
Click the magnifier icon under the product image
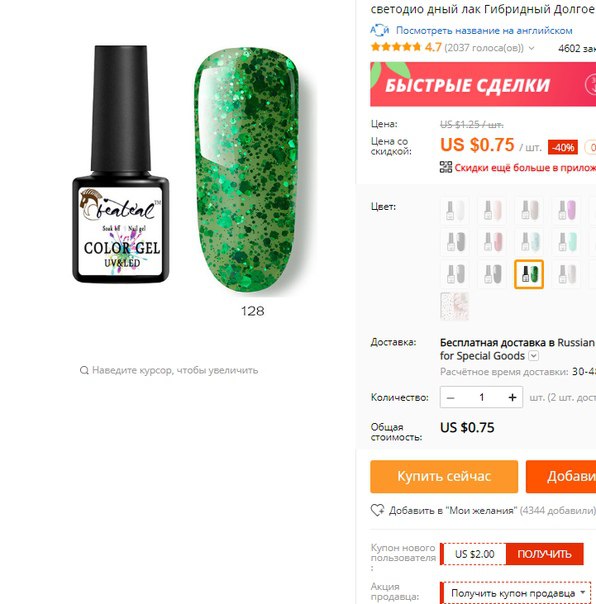[x=84, y=370]
